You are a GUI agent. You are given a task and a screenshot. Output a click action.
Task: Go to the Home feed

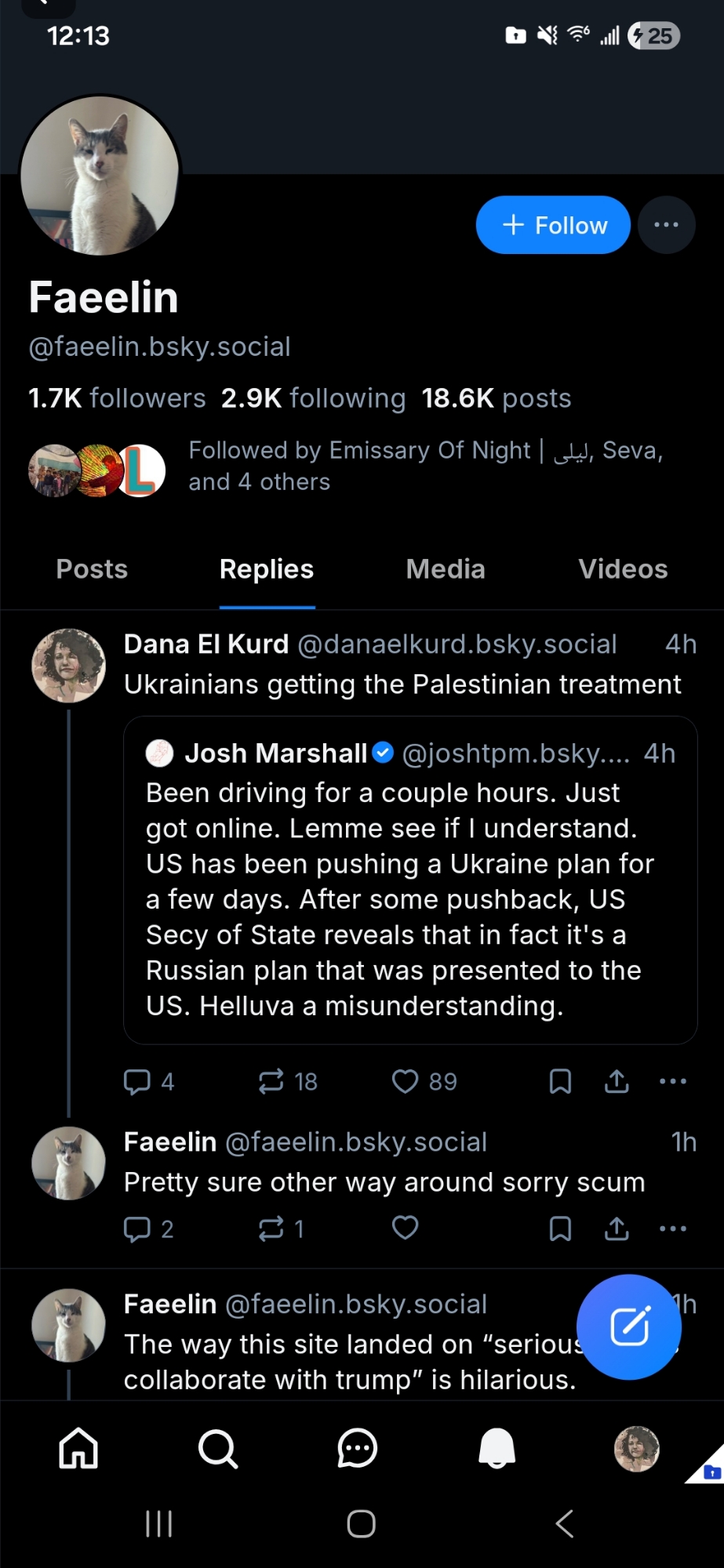click(x=78, y=1447)
